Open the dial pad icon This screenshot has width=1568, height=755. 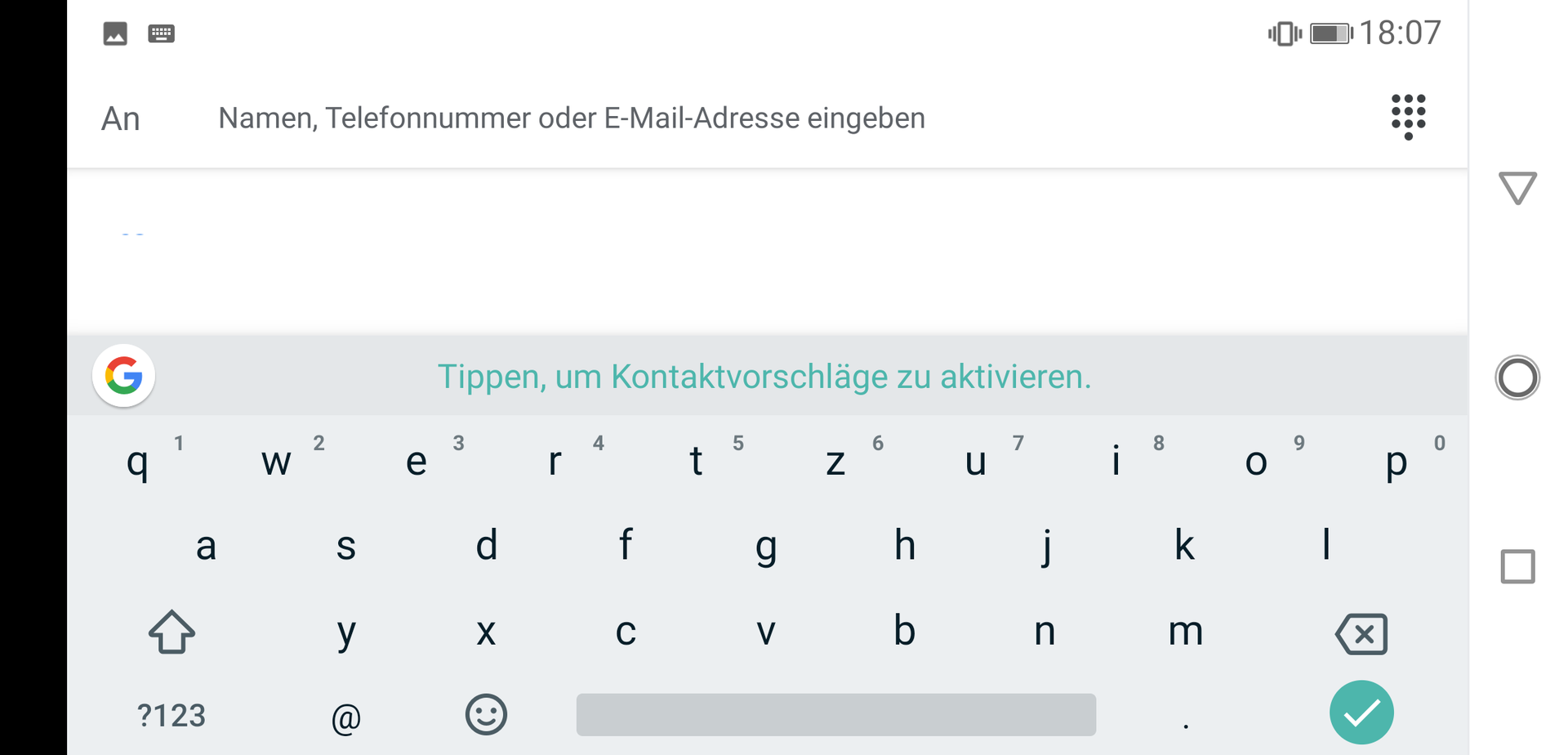click(1408, 117)
